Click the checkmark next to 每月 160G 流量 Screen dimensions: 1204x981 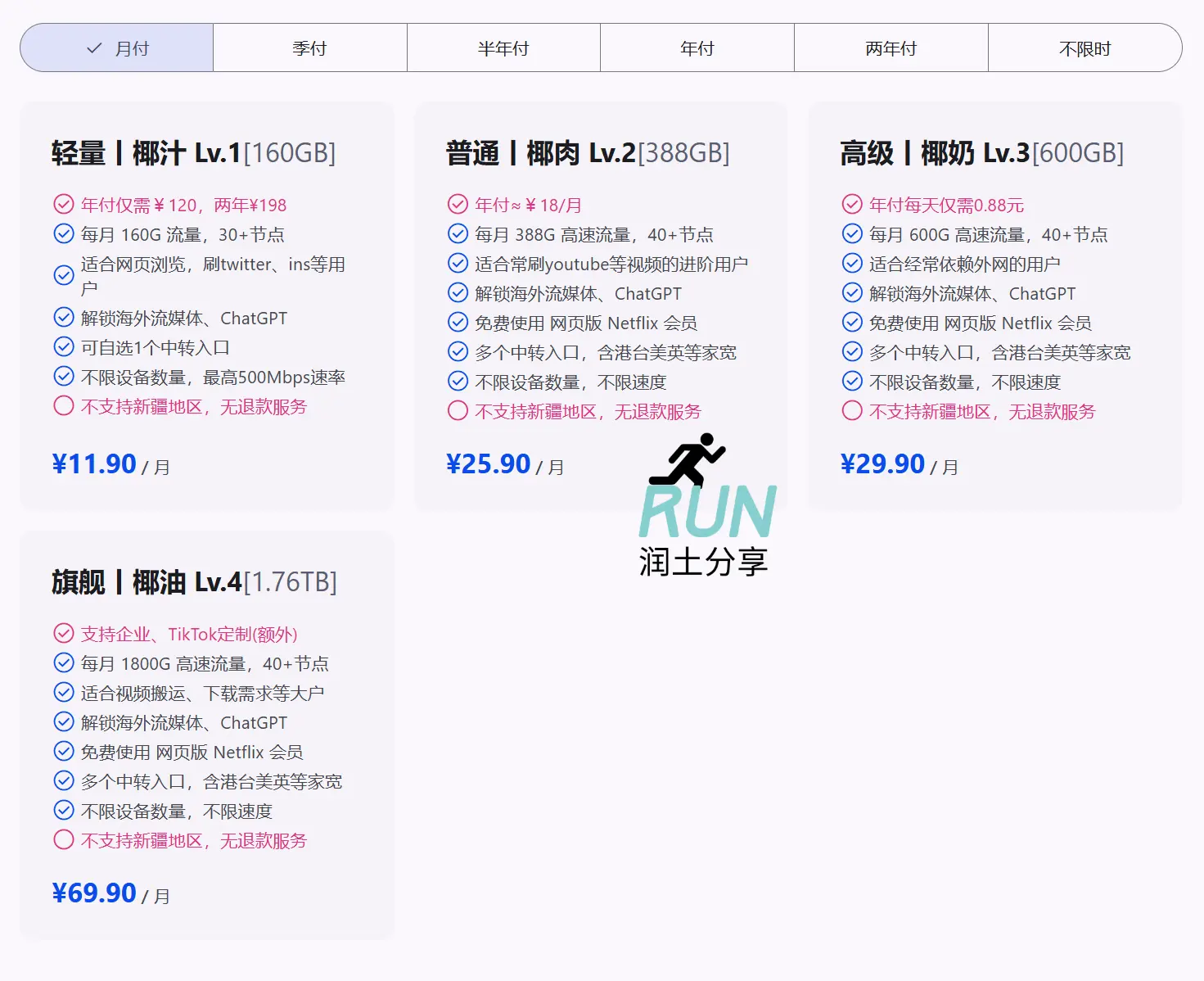(65, 233)
